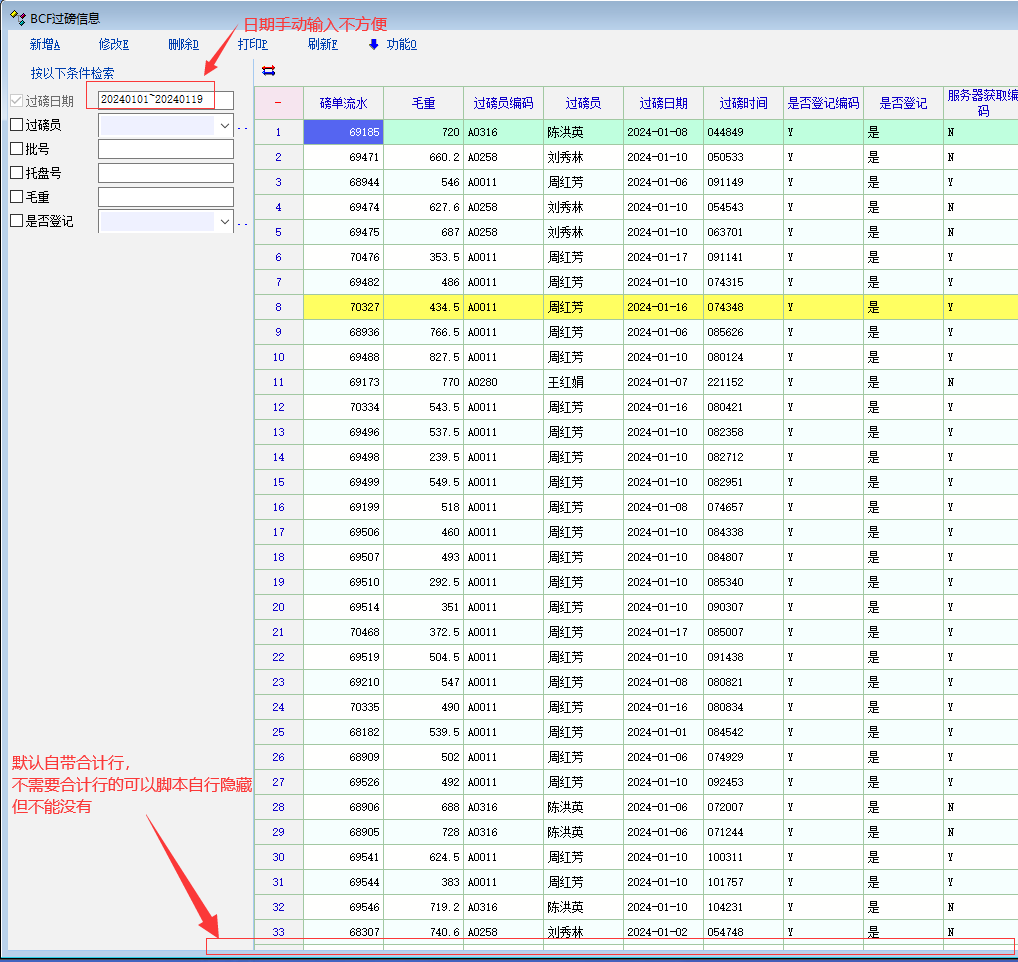1018x962 pixels.
Task: Click the red minus corner cell of grid
Action: click(x=278, y=103)
